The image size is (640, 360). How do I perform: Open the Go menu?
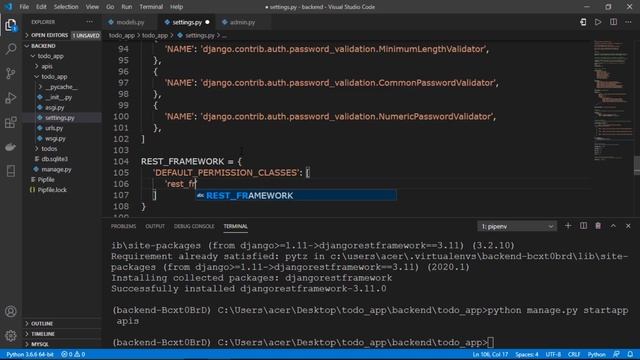pos(110,7)
